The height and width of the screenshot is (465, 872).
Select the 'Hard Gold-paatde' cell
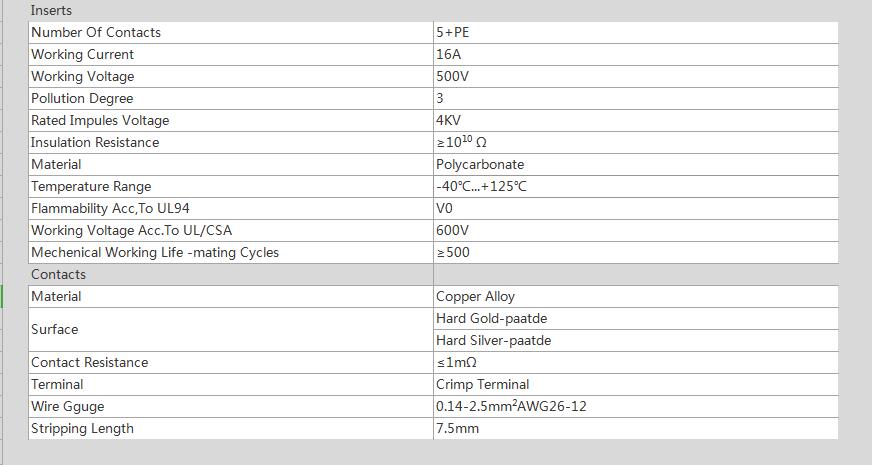pyautogui.click(x=636, y=319)
